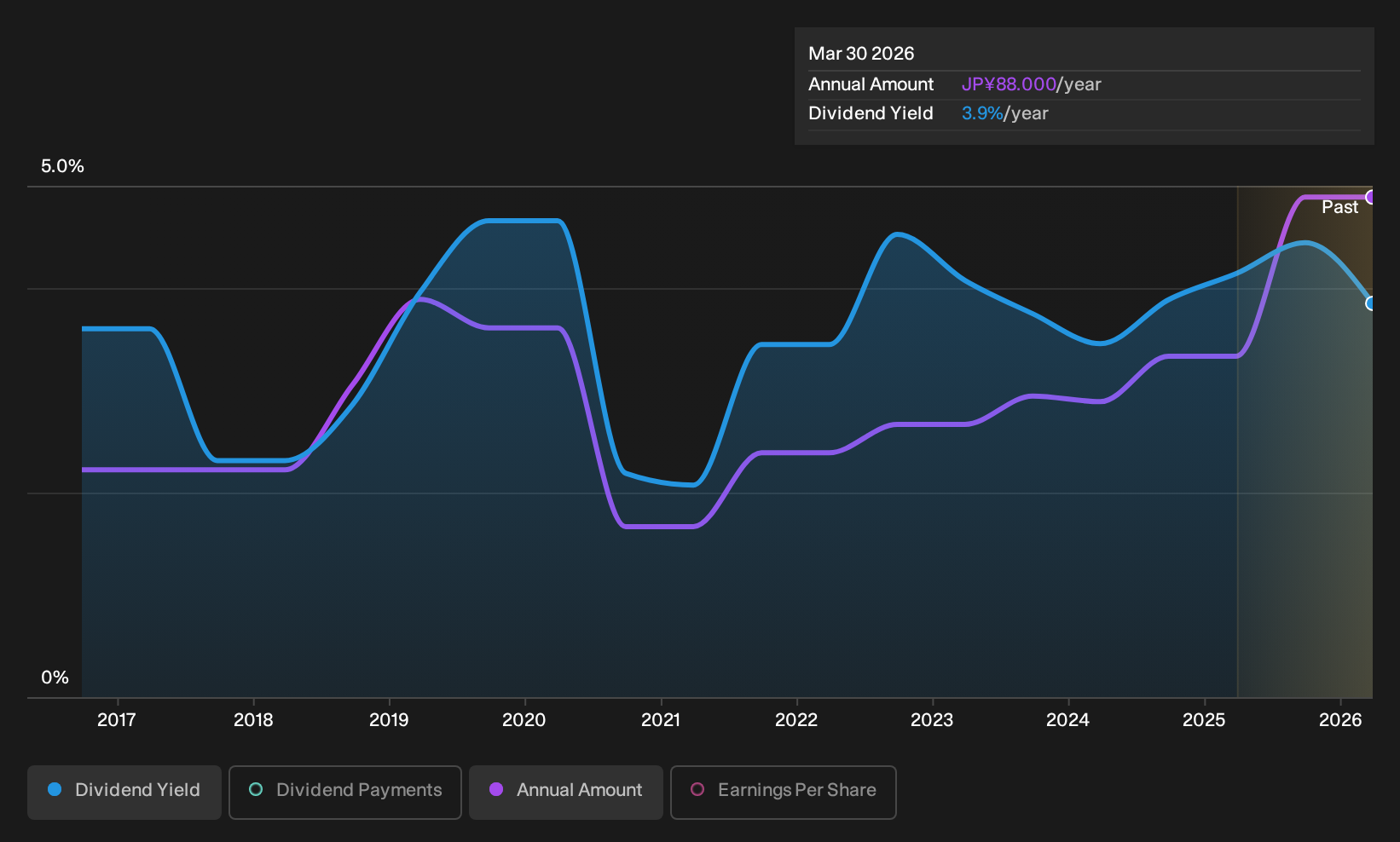
Task: Click the teal Dividend Payments circle icon
Action: pyautogui.click(x=256, y=790)
